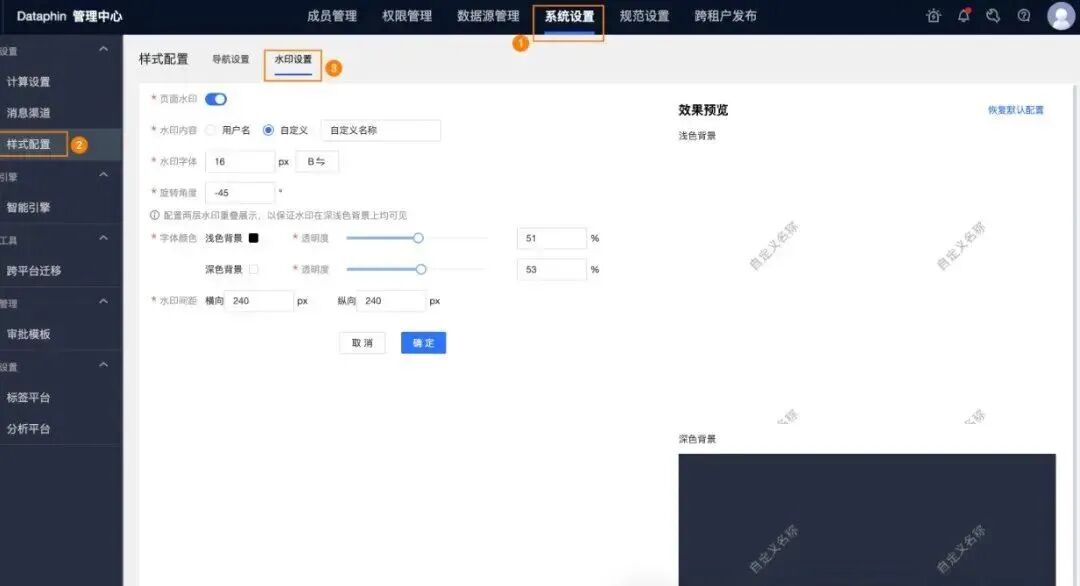This screenshot has height=586, width=1080.
Task: Collapse the sidebar group above 跨平台迁移
Action: [103, 238]
